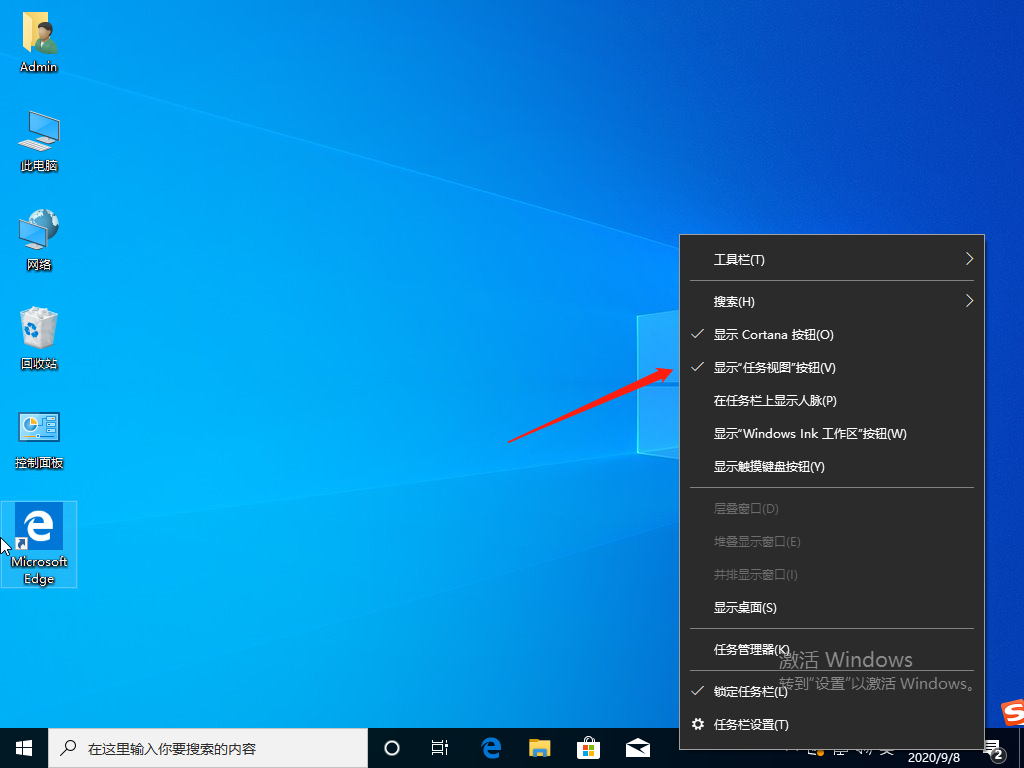Open the Mail app from the taskbar
Screen dimensions: 1024x768
pyautogui.click(x=637, y=747)
